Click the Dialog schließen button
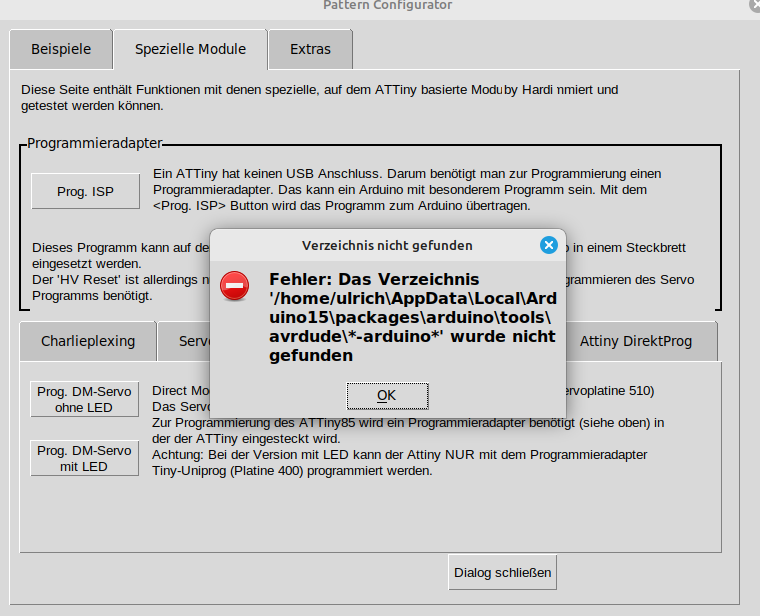Image resolution: width=760 pixels, height=616 pixels. point(503,573)
